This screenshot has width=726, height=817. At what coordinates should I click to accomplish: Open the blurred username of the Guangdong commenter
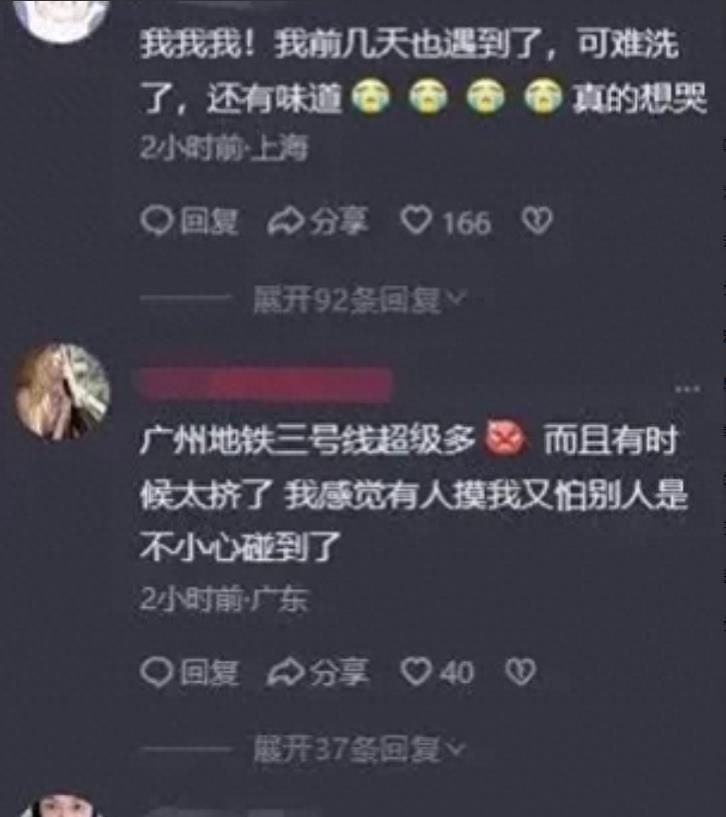[266, 384]
